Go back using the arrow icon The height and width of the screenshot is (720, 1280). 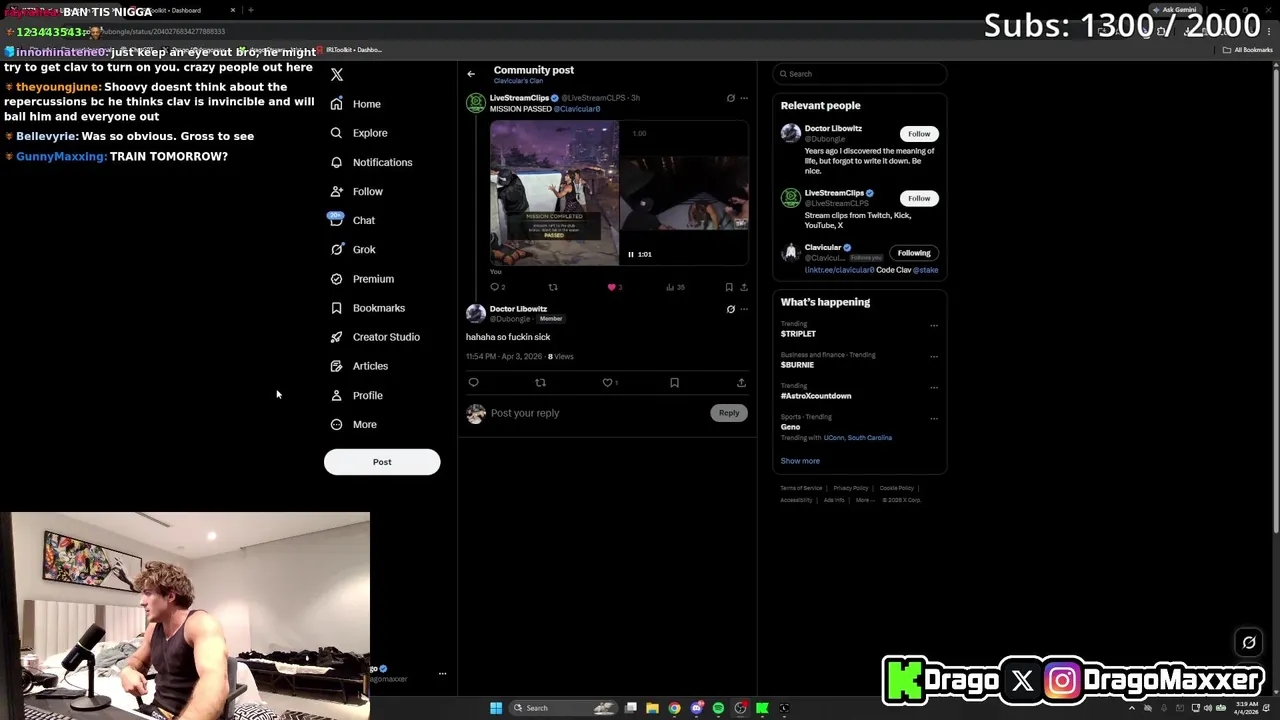(471, 74)
